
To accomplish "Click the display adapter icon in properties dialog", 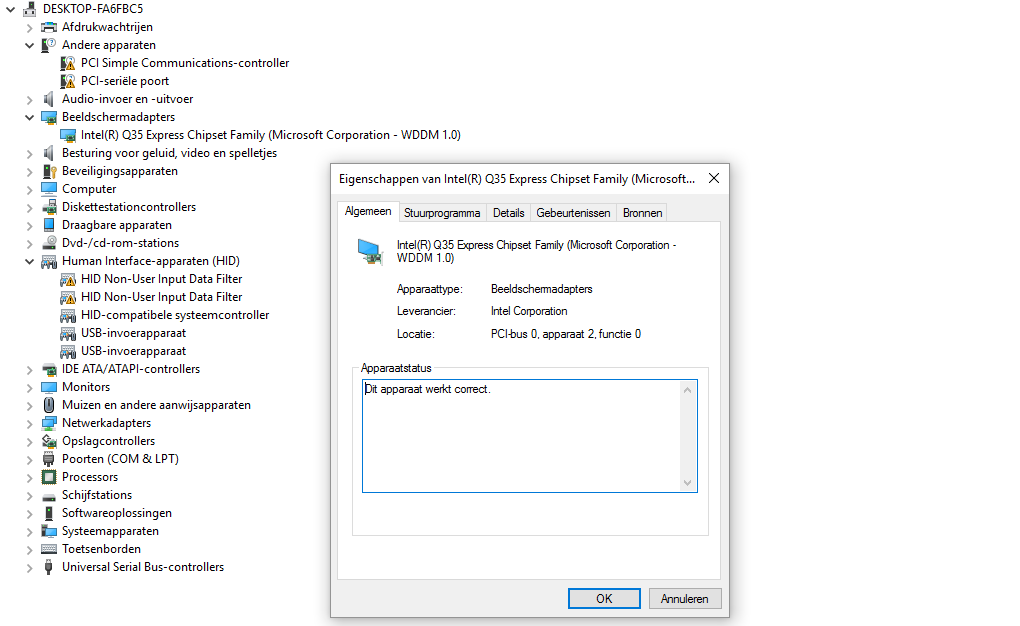I will tap(370, 252).
